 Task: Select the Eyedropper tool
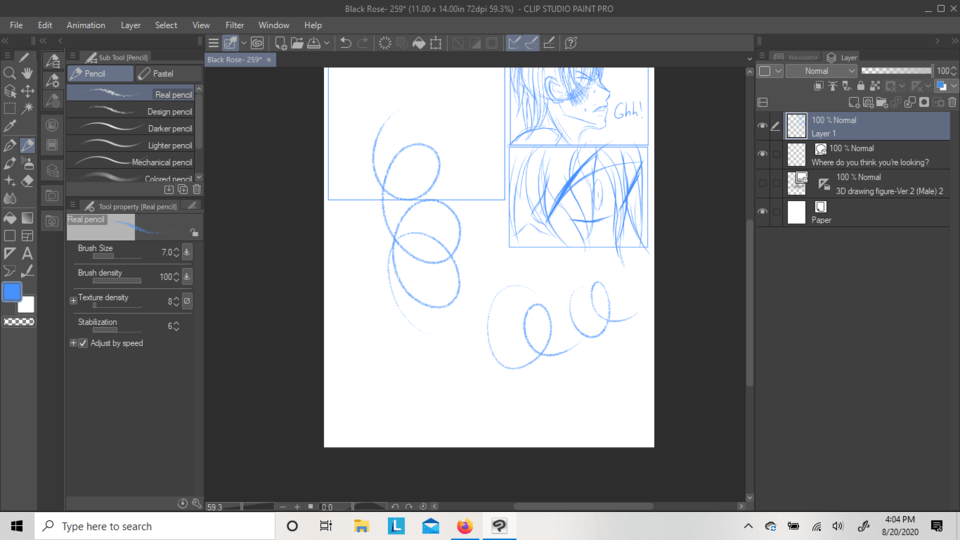click(x=10, y=127)
